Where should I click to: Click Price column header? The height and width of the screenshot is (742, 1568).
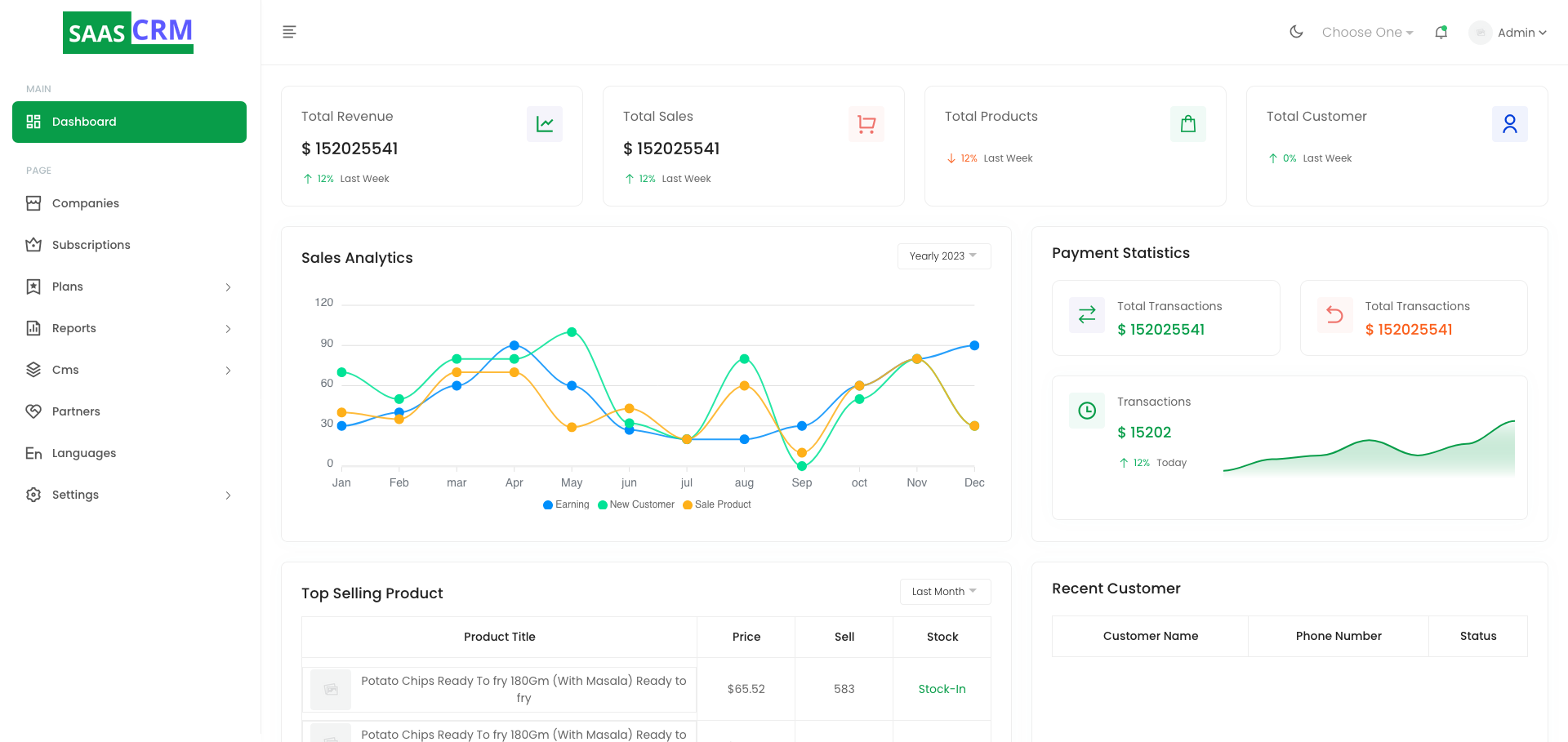click(x=746, y=637)
